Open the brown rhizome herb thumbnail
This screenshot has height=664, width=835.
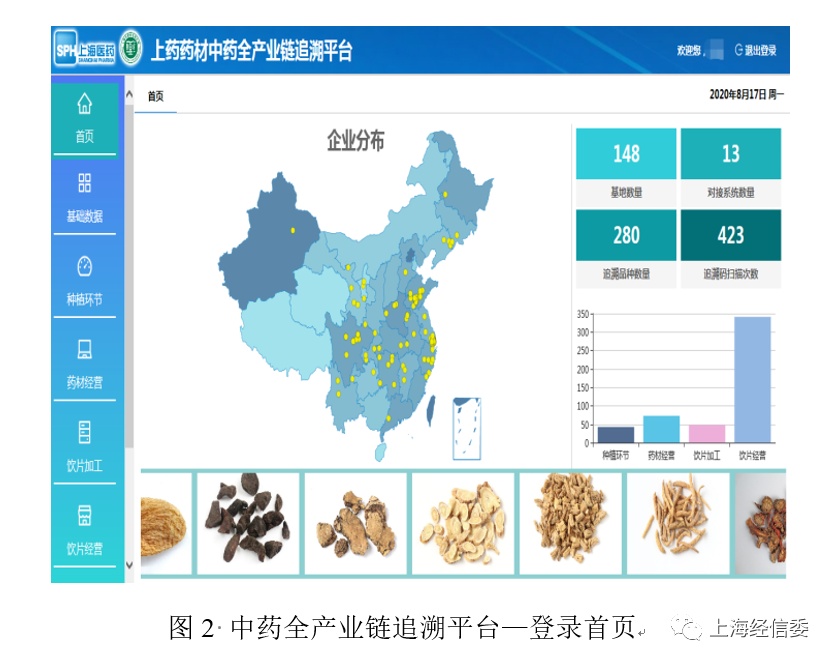pyautogui.click(x=356, y=523)
